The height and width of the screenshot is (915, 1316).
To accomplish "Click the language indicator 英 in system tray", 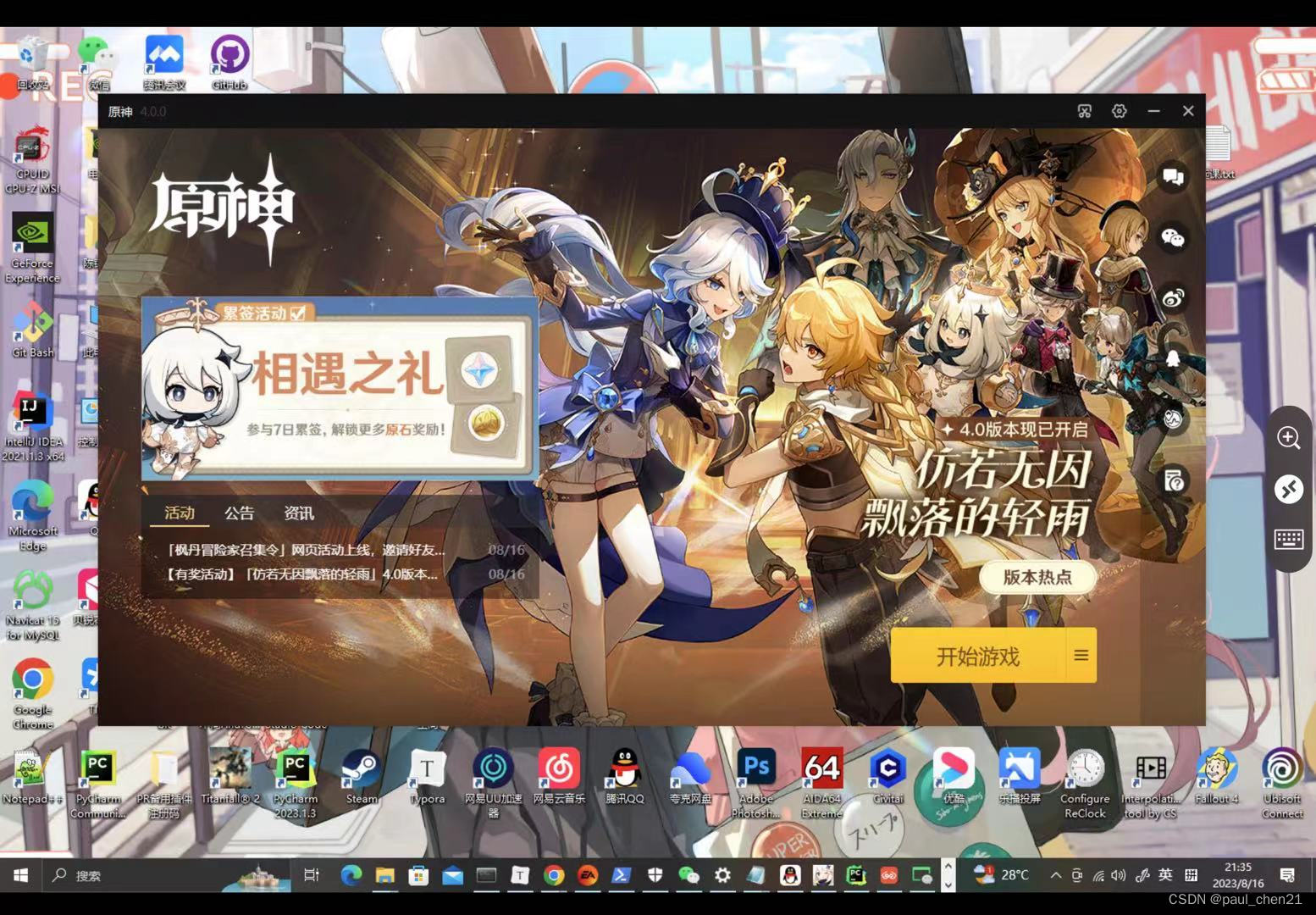I will [1164, 875].
